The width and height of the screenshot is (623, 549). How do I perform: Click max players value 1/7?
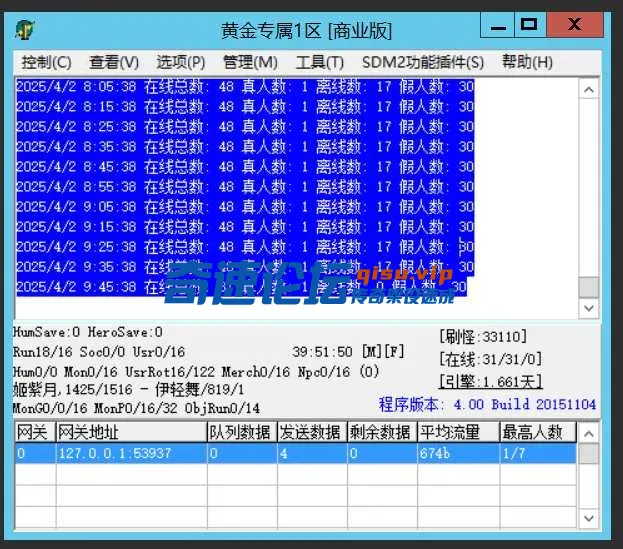tap(538, 454)
